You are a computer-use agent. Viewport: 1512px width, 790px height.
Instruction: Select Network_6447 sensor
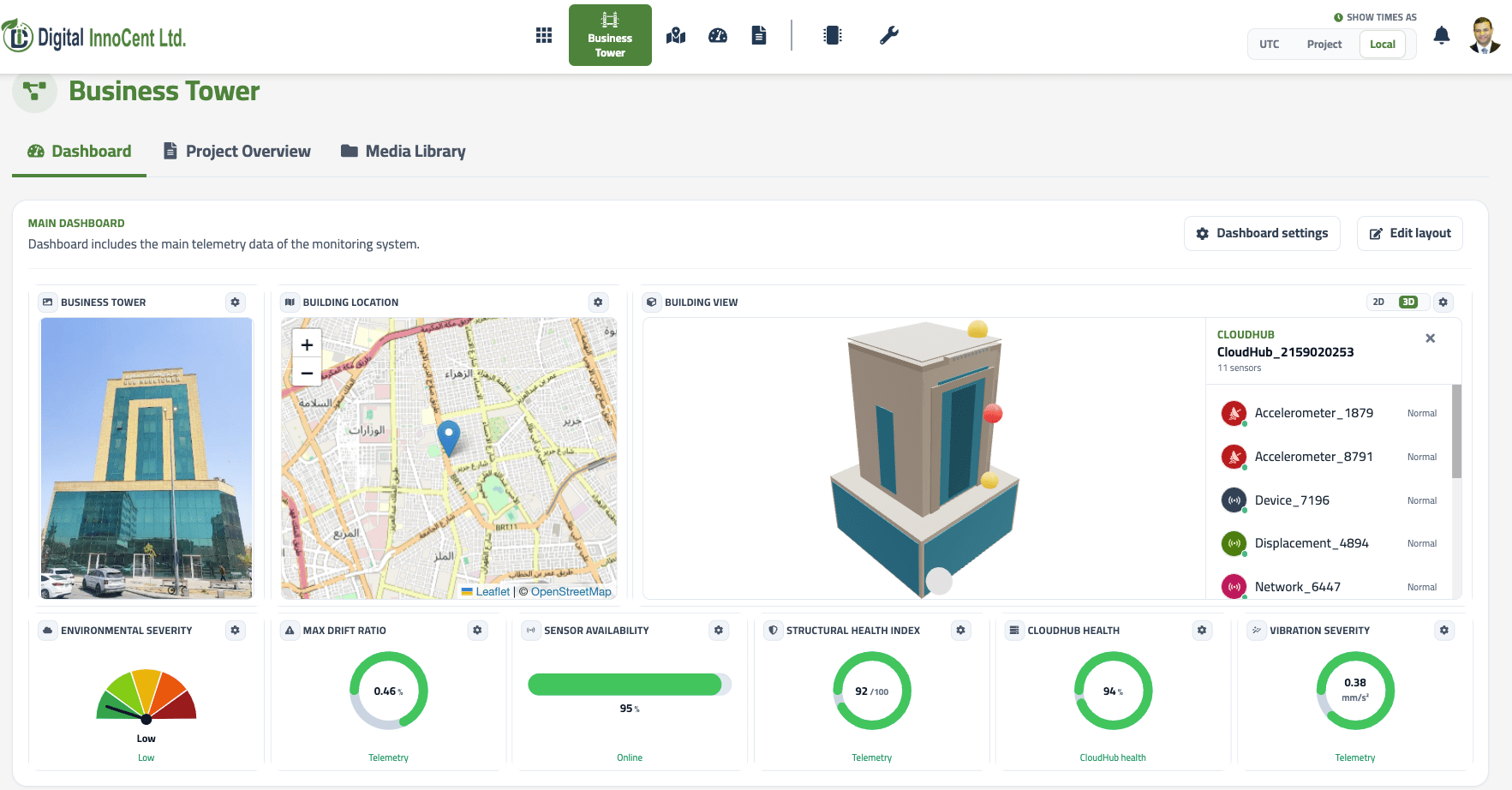[1330, 587]
